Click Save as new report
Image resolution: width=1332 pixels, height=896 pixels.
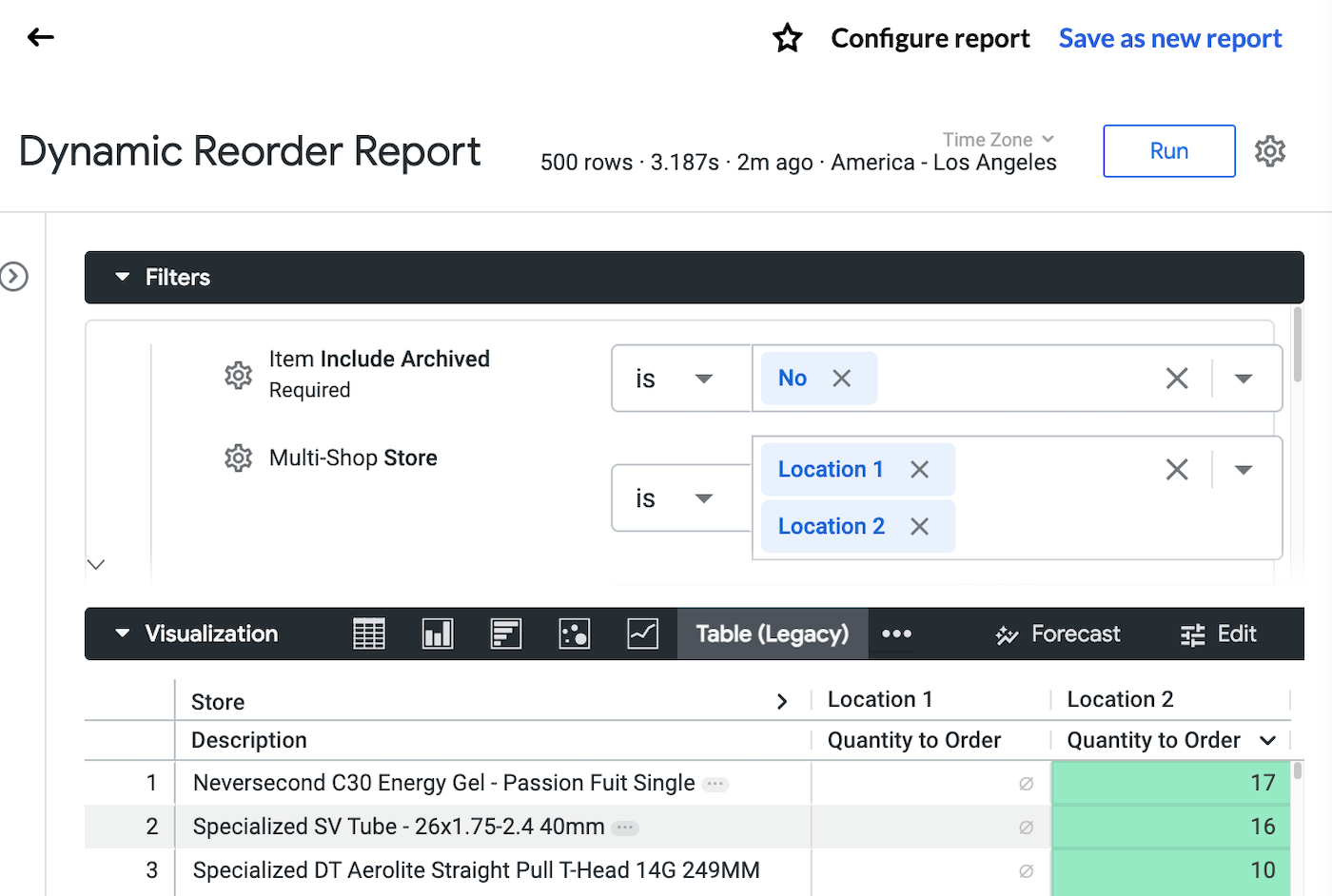point(1169,38)
